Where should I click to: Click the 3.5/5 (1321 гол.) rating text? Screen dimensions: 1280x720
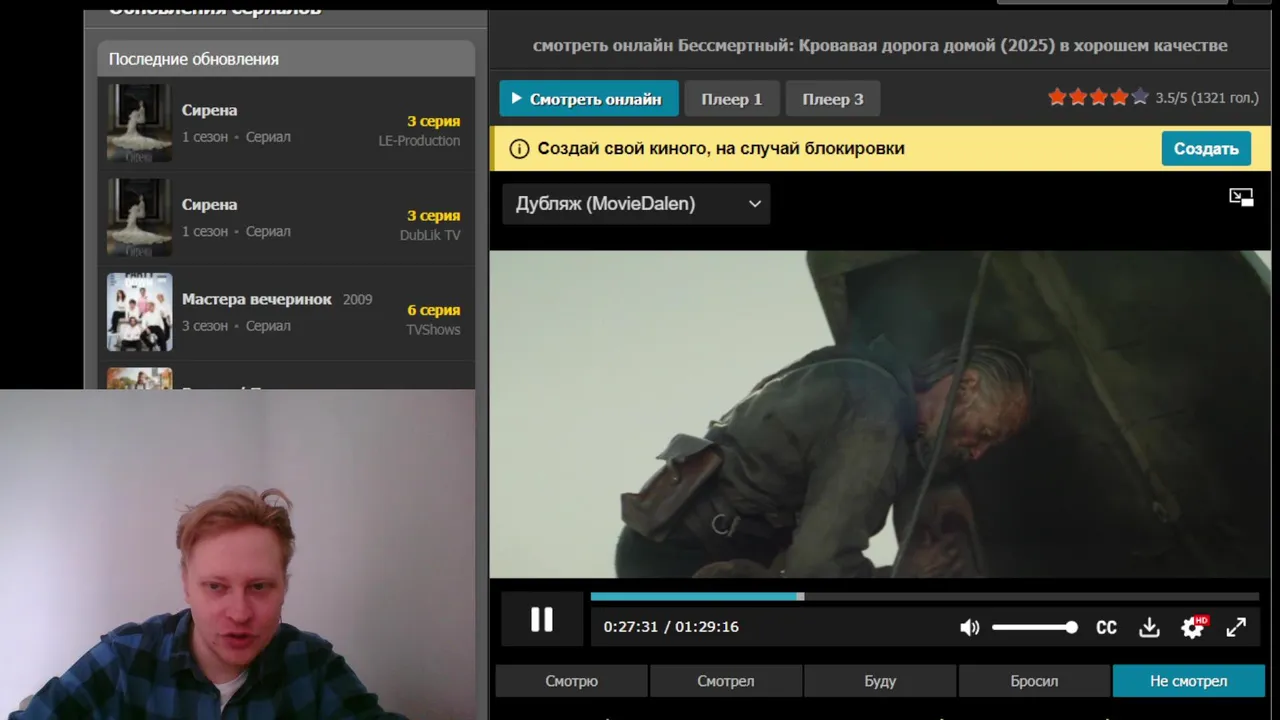[1207, 98]
